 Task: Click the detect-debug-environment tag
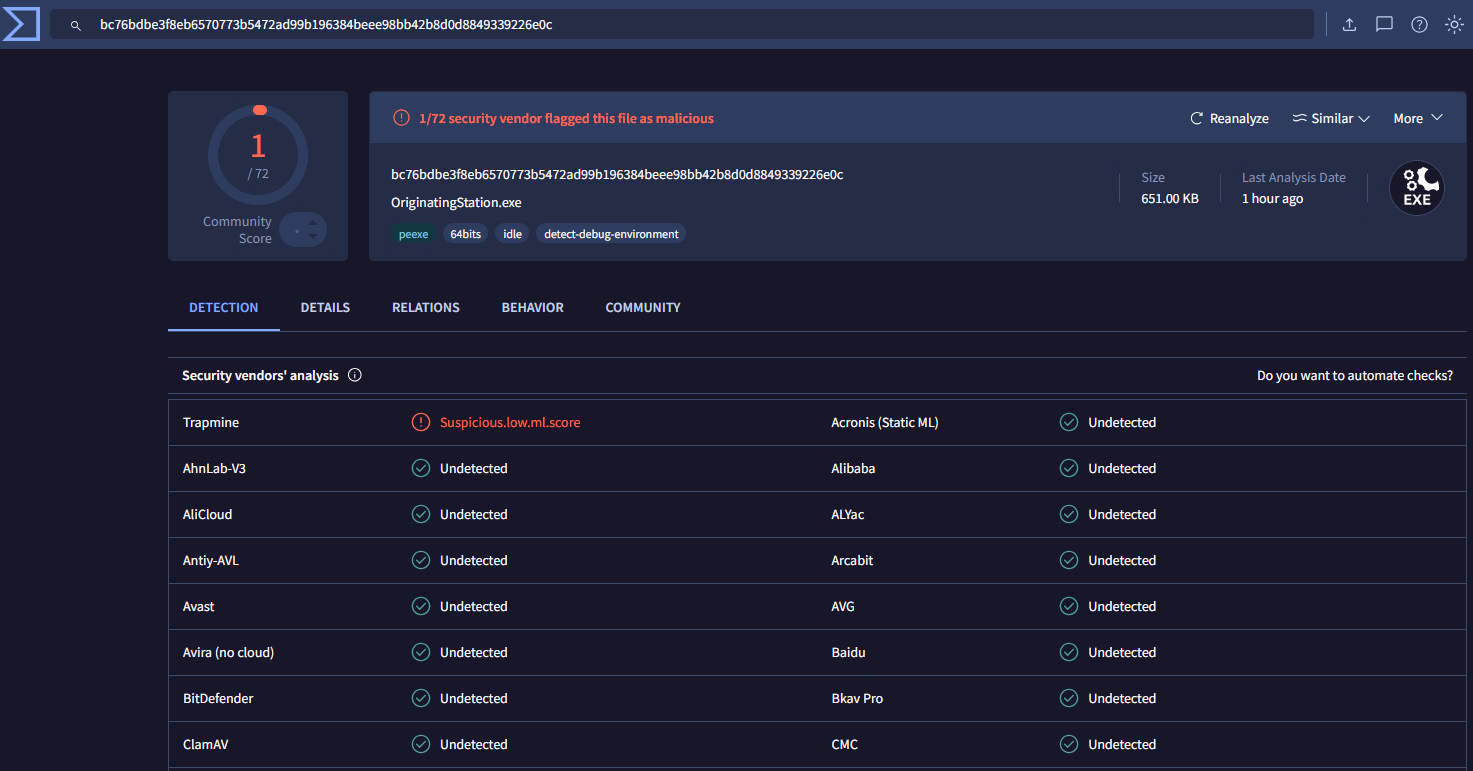coord(611,234)
